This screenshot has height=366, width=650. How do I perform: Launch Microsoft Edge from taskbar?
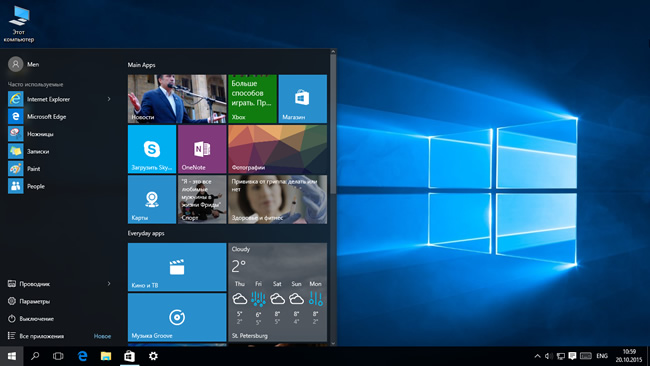tap(82, 356)
